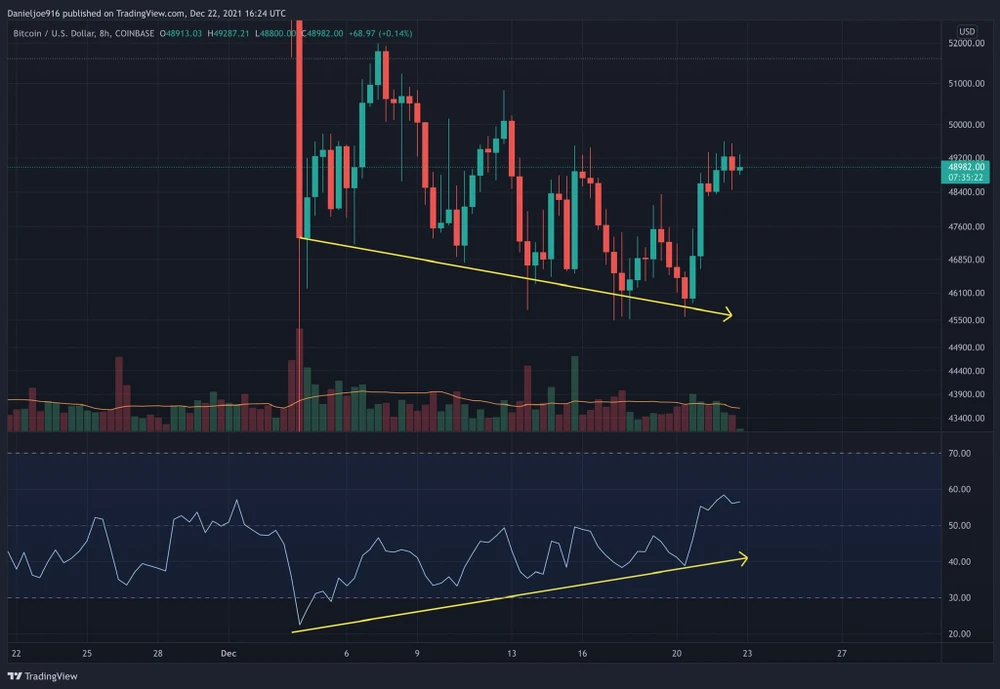Click the 23 date marker on time axis

[747, 653]
